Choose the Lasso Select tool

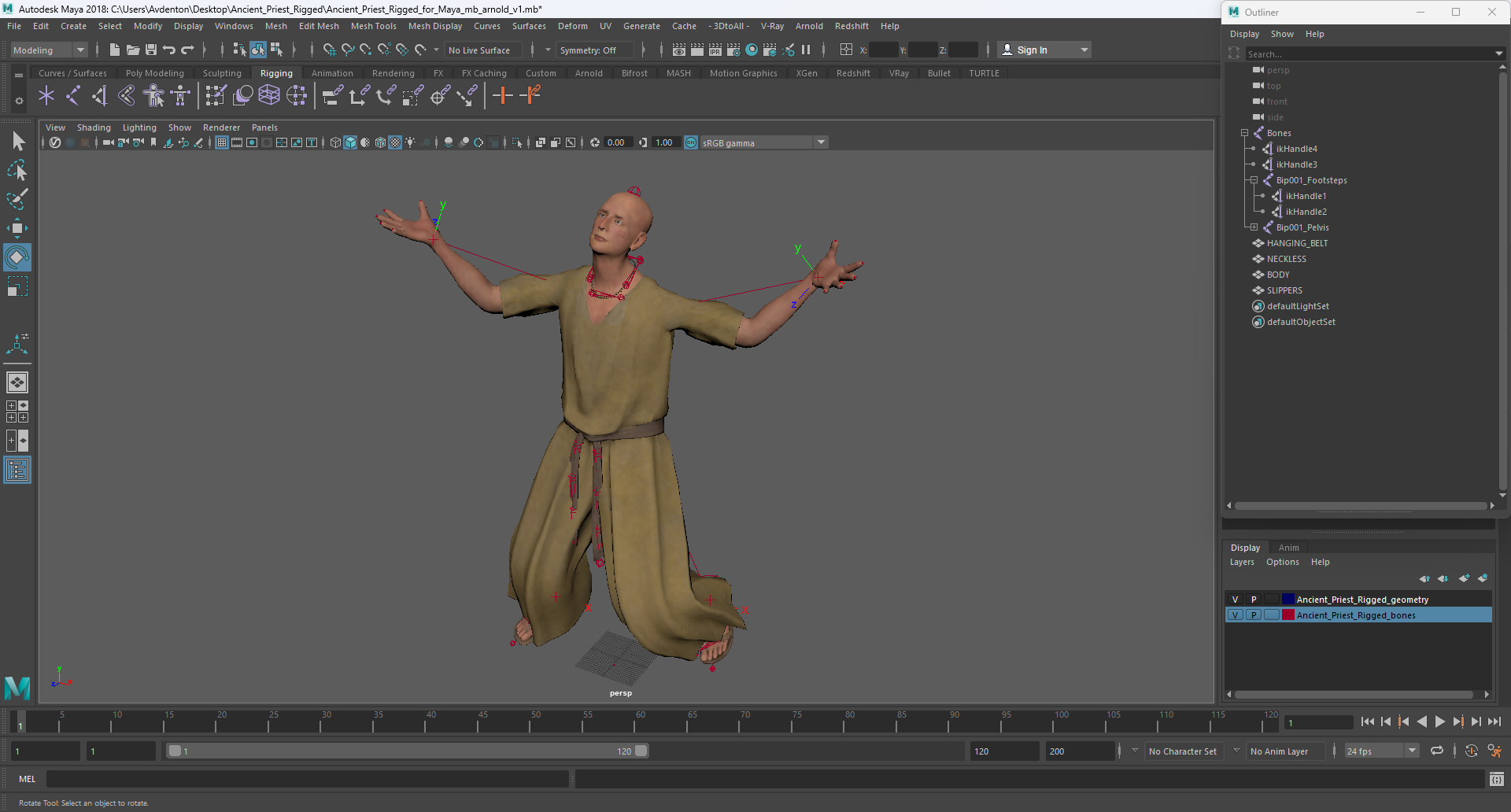tap(17, 170)
